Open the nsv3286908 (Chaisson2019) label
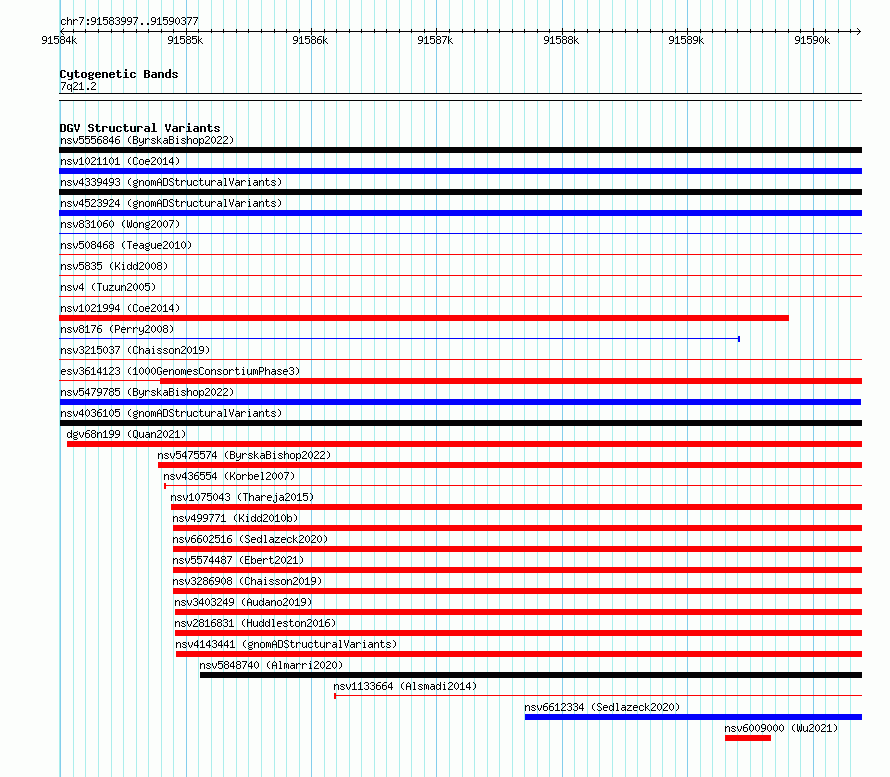Viewport: 890px width, 777px height. [247, 581]
